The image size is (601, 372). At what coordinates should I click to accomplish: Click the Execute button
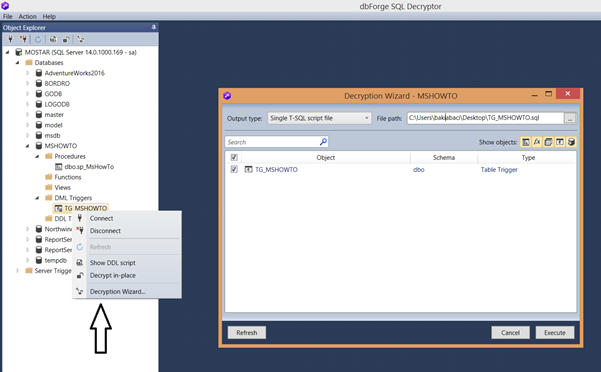[555, 333]
